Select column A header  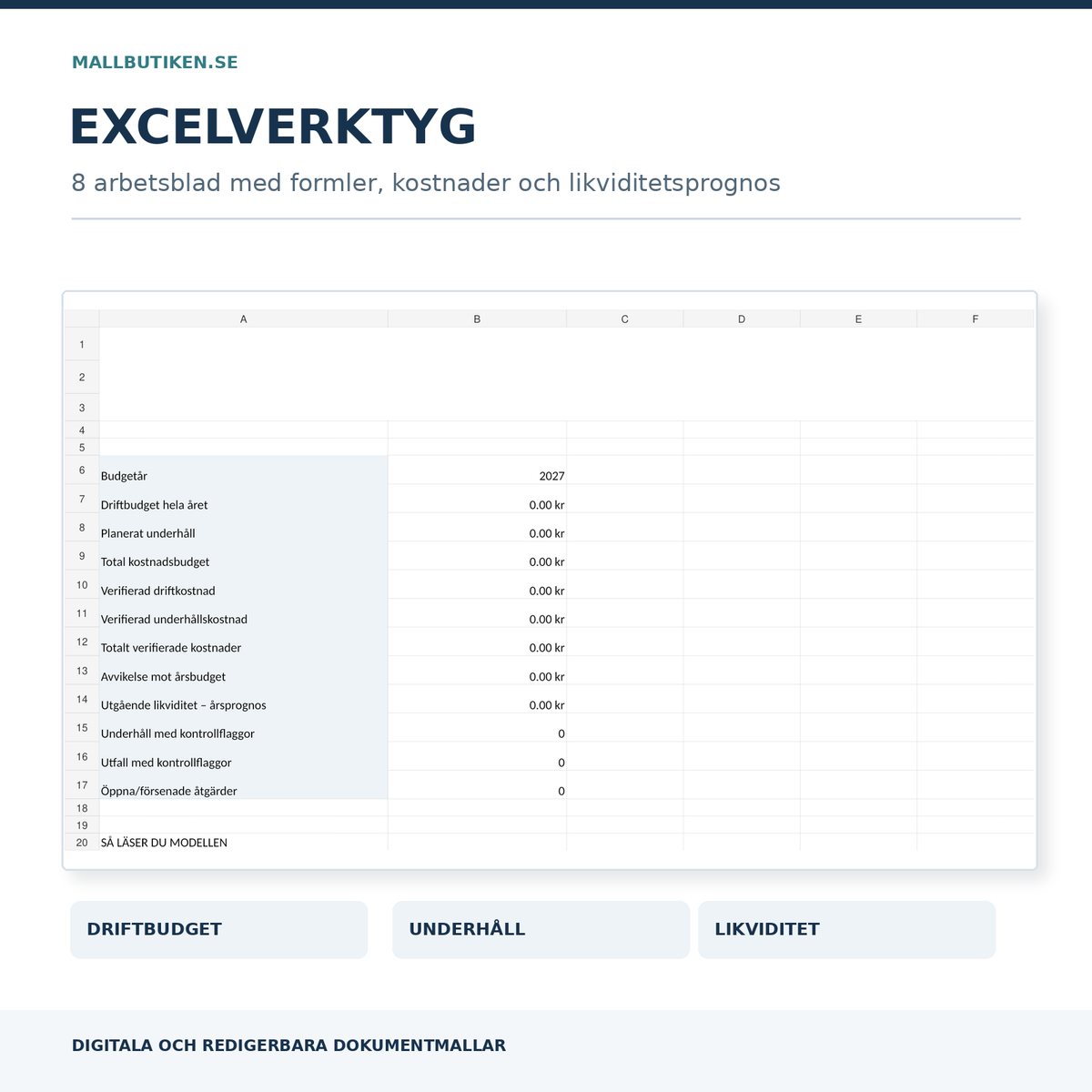point(243,319)
